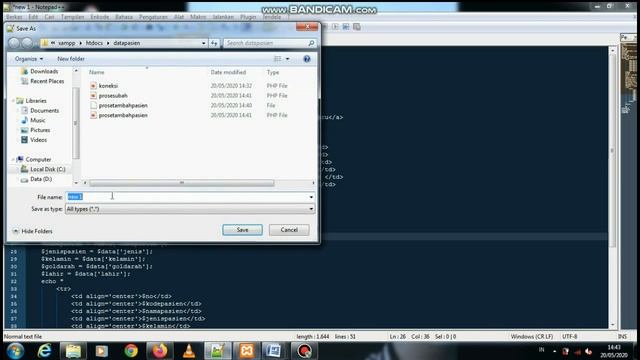Open Windows Explorer from the taskbar
Image resolution: width=640 pixels, height=360 pixels.
click(73, 351)
